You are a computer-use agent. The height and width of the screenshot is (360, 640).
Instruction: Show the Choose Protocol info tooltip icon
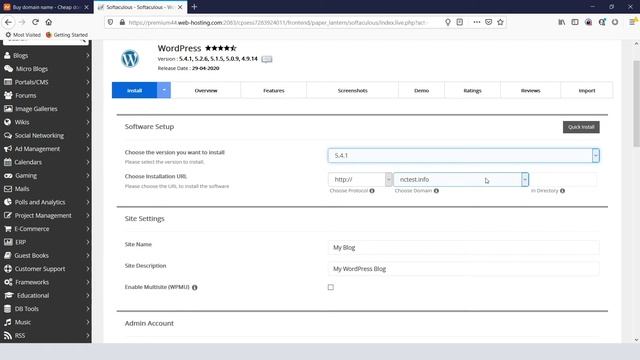(x=372, y=191)
